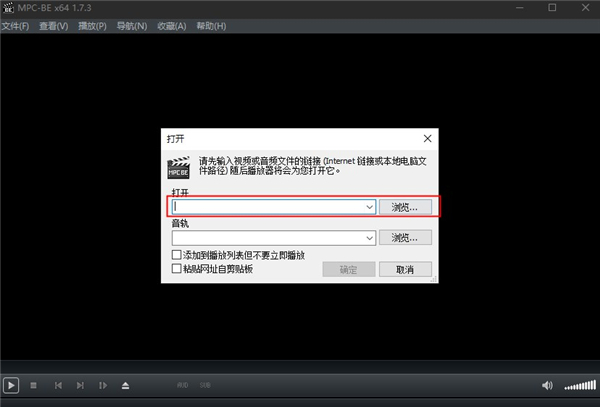Screen dimensions: 600x407
Task: Select the SUB subtitle track icon
Action: 205,385
